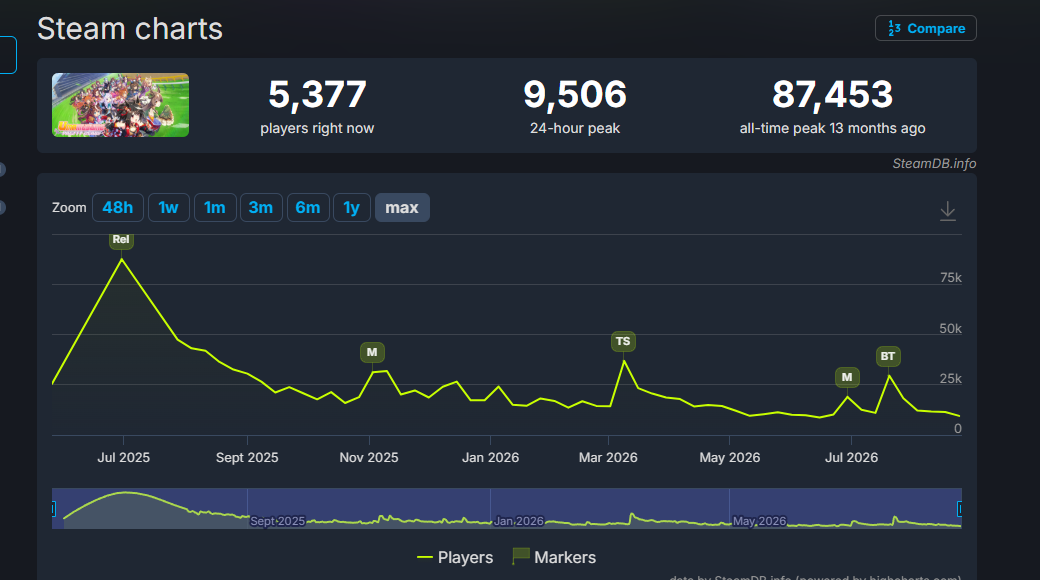The height and width of the screenshot is (580, 1040).
Task: Select the 6m zoom range
Action: [308, 208]
